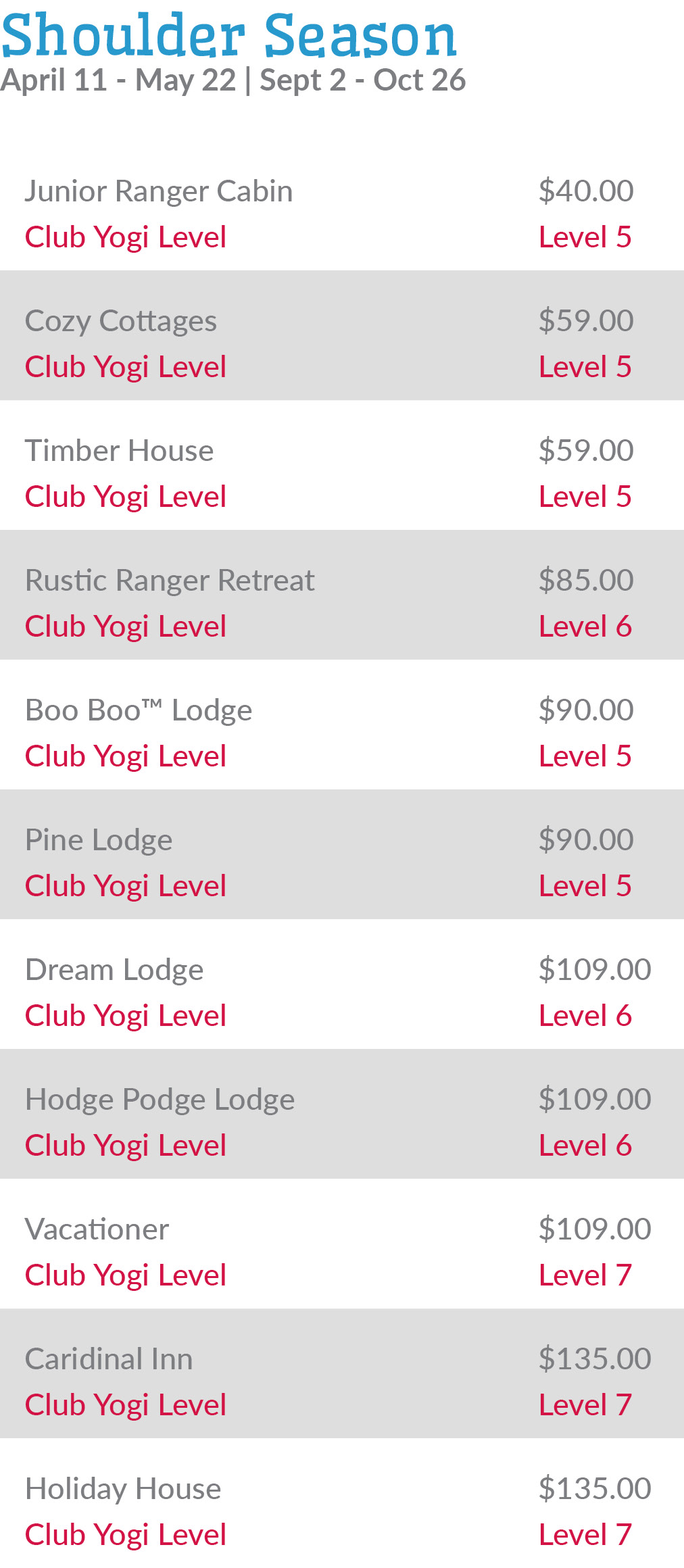Click the April 11 - May 22 date range text
Viewport: 684px width, 1568px height.
[118, 80]
